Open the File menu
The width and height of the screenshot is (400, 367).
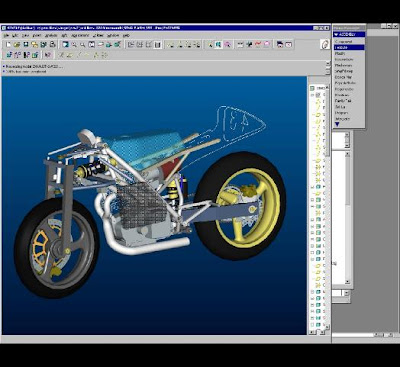click(x=6, y=35)
